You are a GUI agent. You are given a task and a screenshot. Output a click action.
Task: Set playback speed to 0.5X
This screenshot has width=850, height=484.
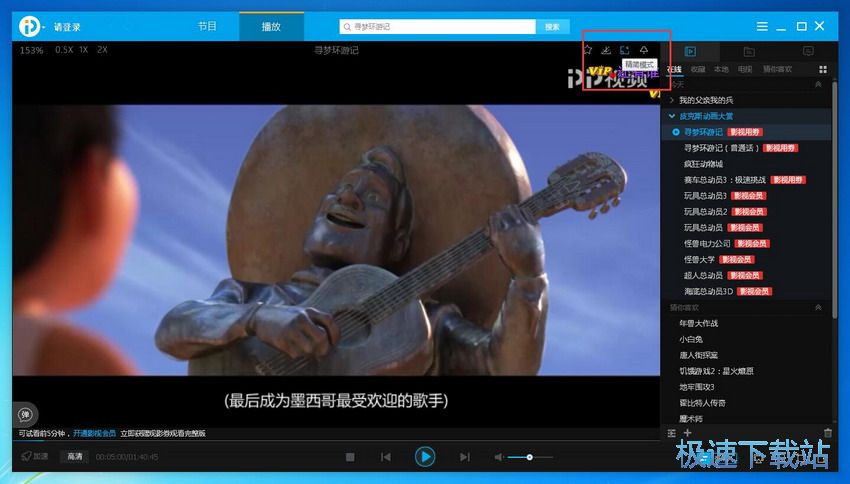pos(63,49)
